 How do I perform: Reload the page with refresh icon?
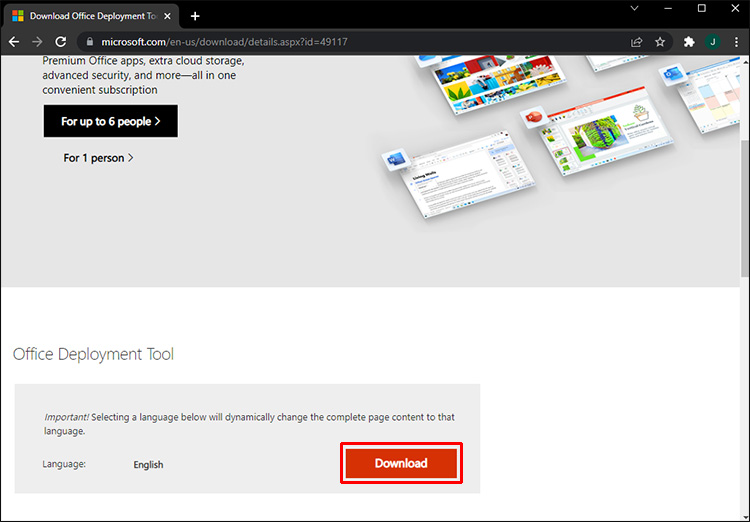(61, 42)
